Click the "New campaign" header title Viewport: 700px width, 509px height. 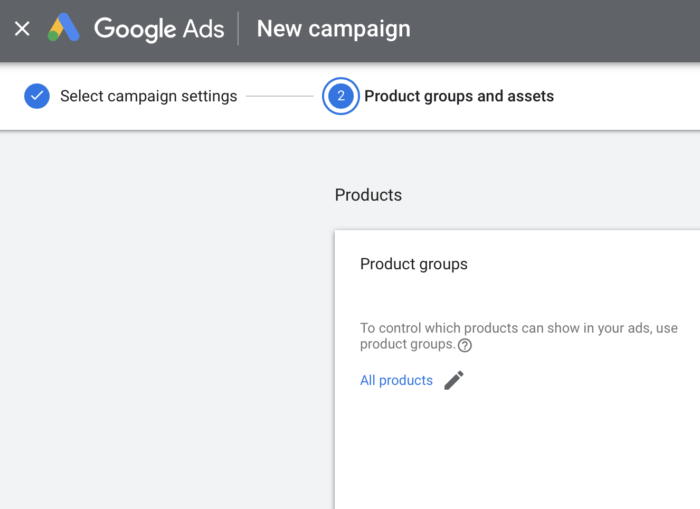click(x=333, y=29)
